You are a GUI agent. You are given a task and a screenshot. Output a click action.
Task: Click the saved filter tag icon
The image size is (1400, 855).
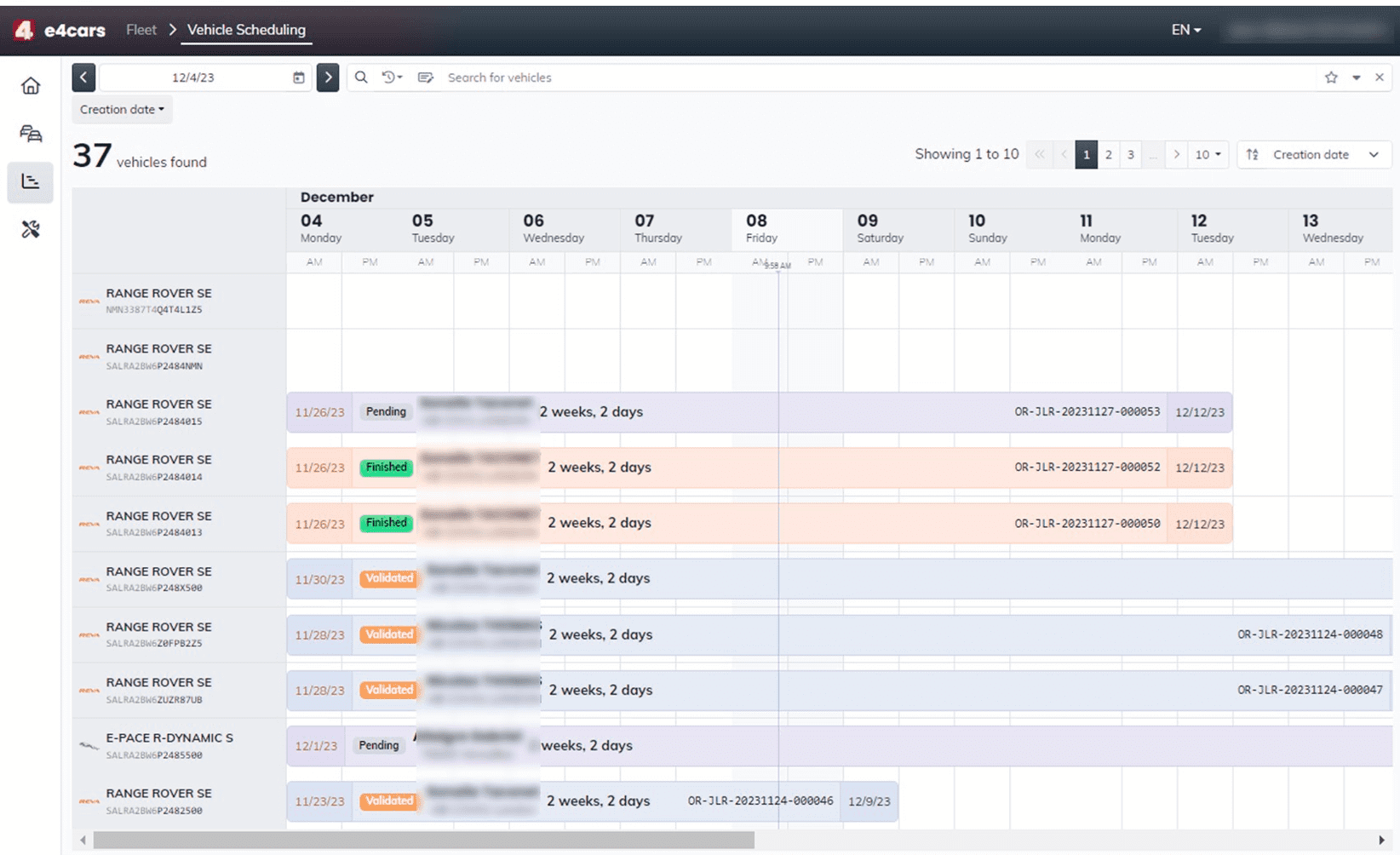[x=426, y=77]
